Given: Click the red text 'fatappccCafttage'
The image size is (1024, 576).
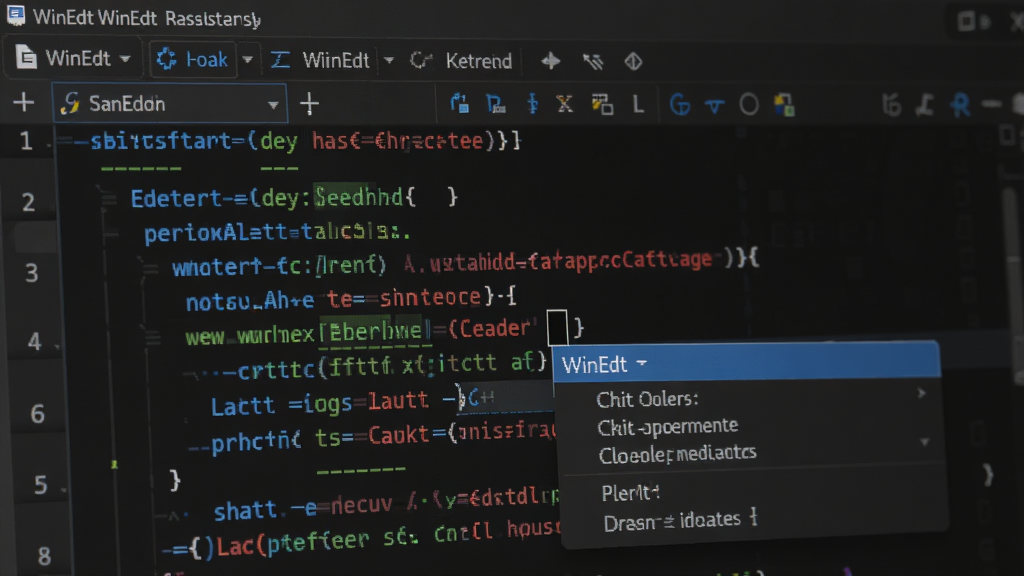Looking at the screenshot, I should [x=619, y=261].
